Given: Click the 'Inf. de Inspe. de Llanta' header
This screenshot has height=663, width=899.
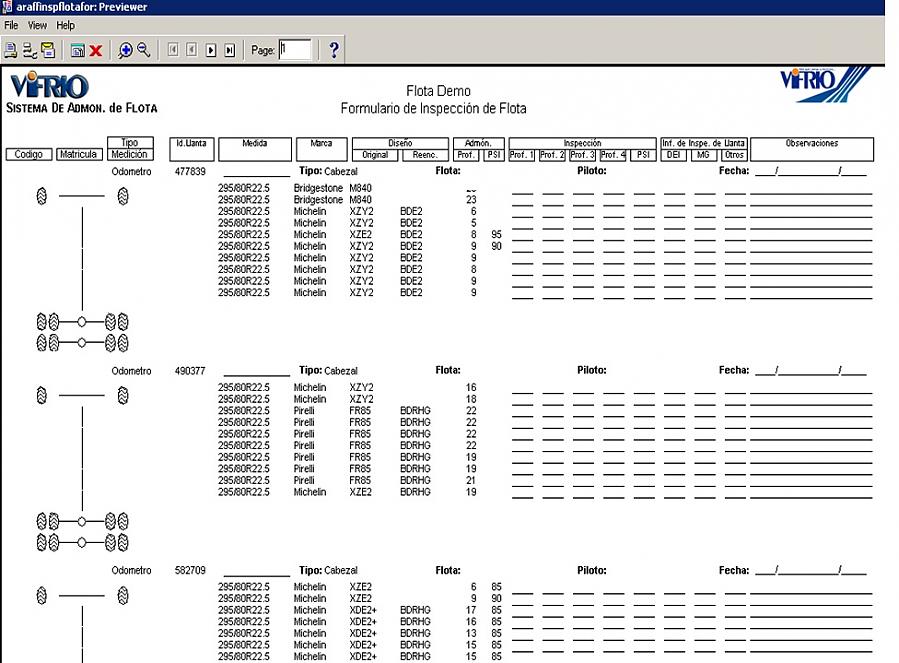Looking at the screenshot, I should (703, 143).
